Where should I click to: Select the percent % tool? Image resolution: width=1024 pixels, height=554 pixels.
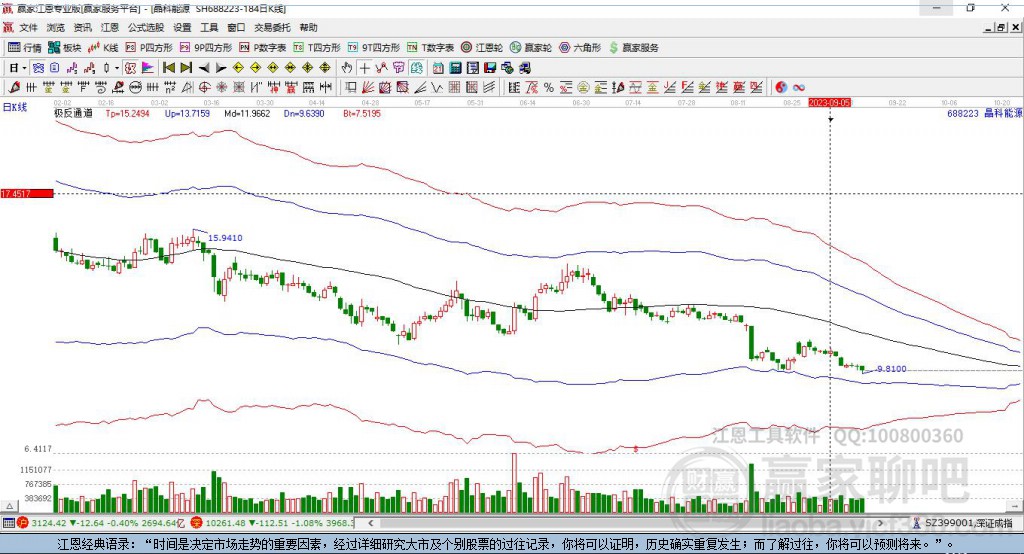click(x=548, y=87)
